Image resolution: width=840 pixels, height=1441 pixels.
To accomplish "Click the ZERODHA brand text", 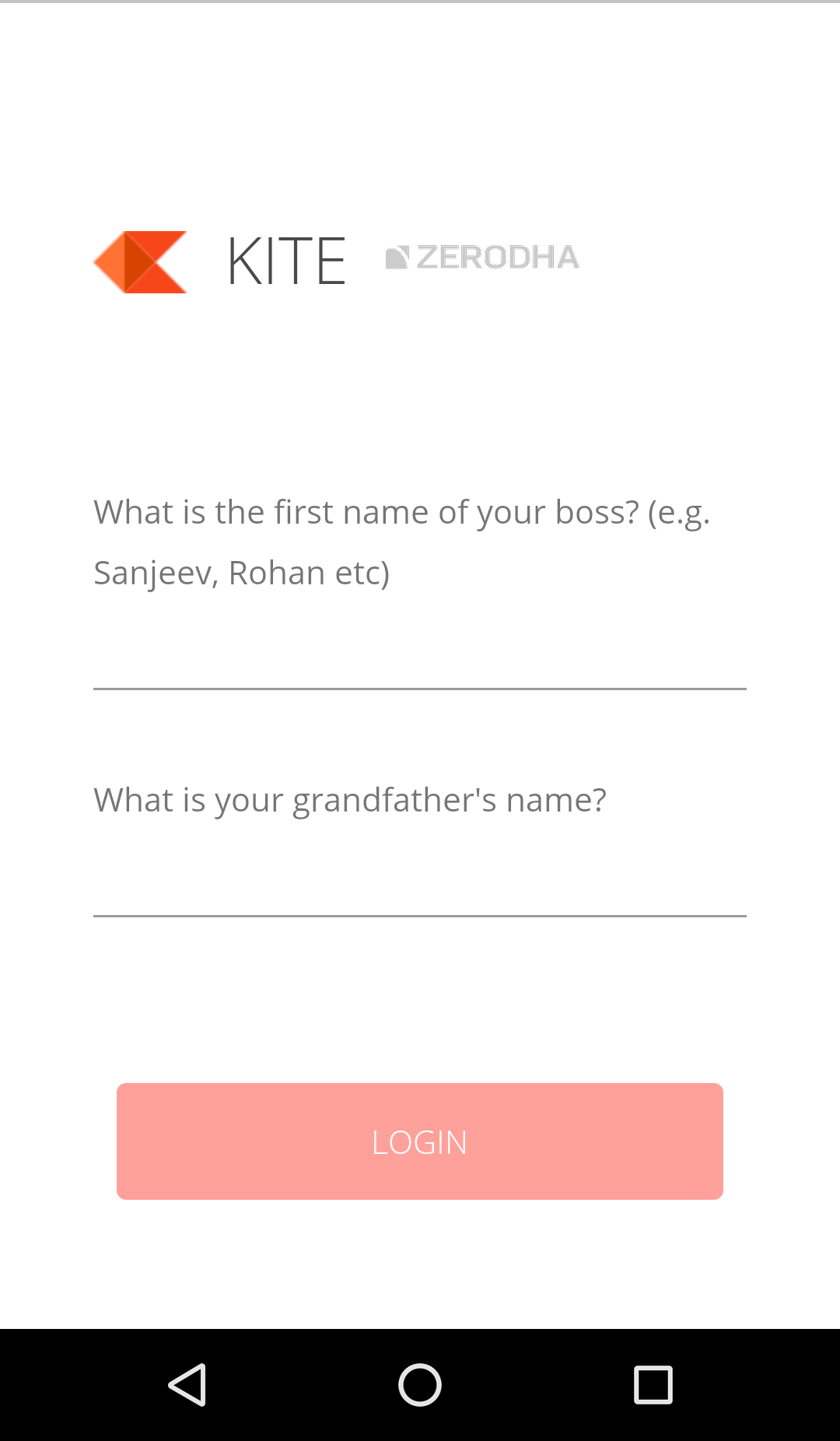I will (498, 258).
